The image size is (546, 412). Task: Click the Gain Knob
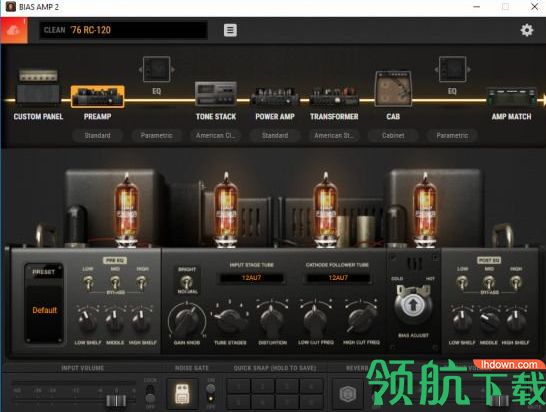187,320
